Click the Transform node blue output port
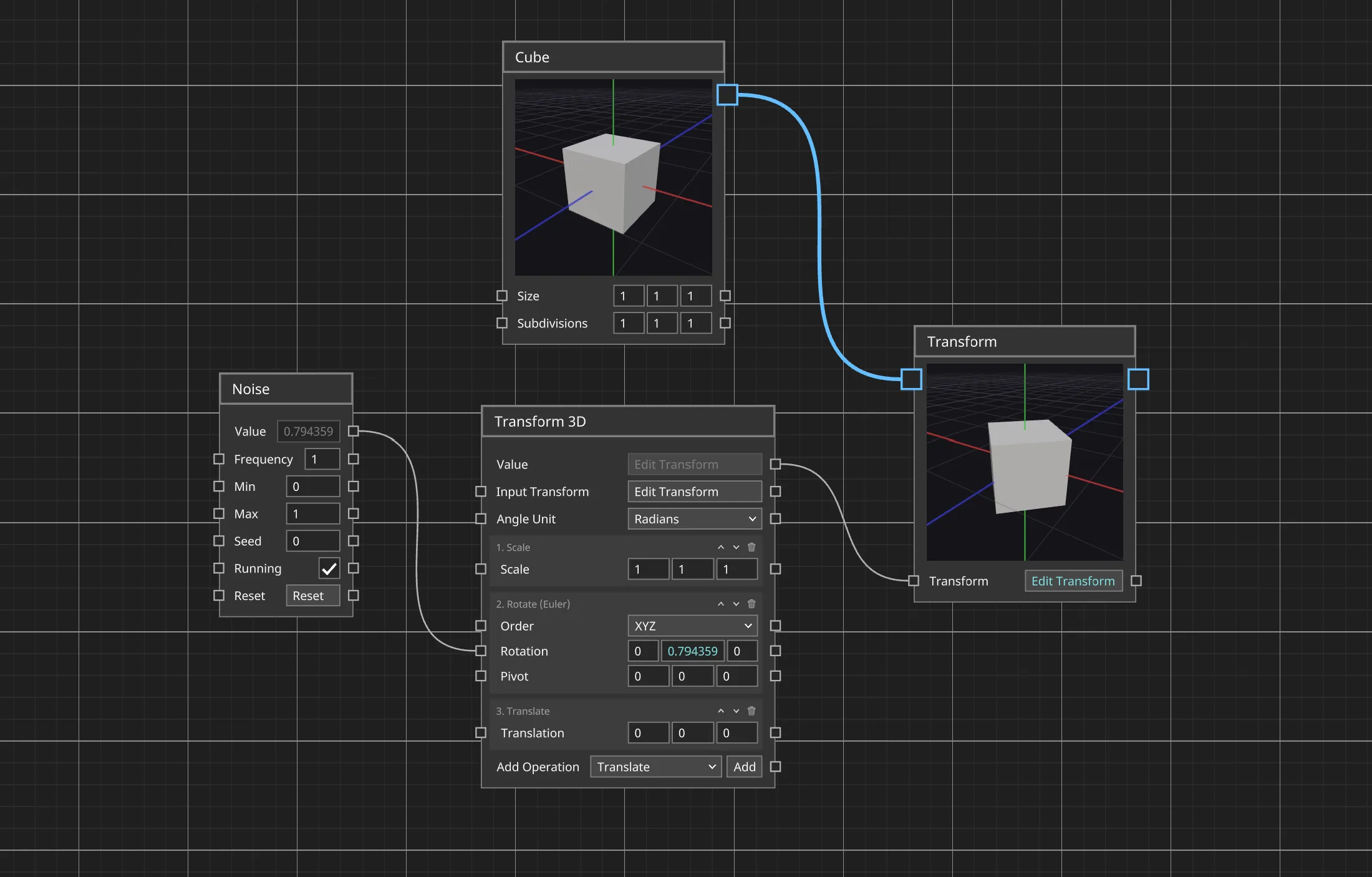The image size is (1372, 877). coord(1138,379)
